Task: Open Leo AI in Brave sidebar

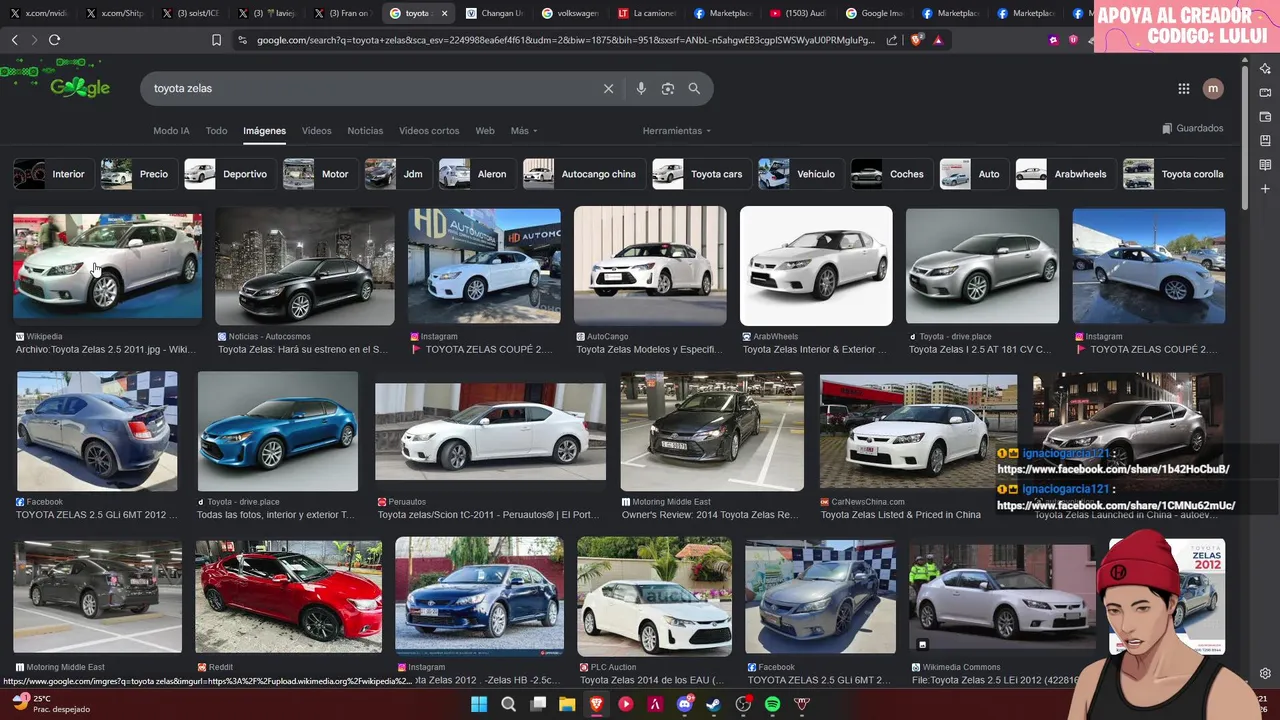Action: [1265, 69]
